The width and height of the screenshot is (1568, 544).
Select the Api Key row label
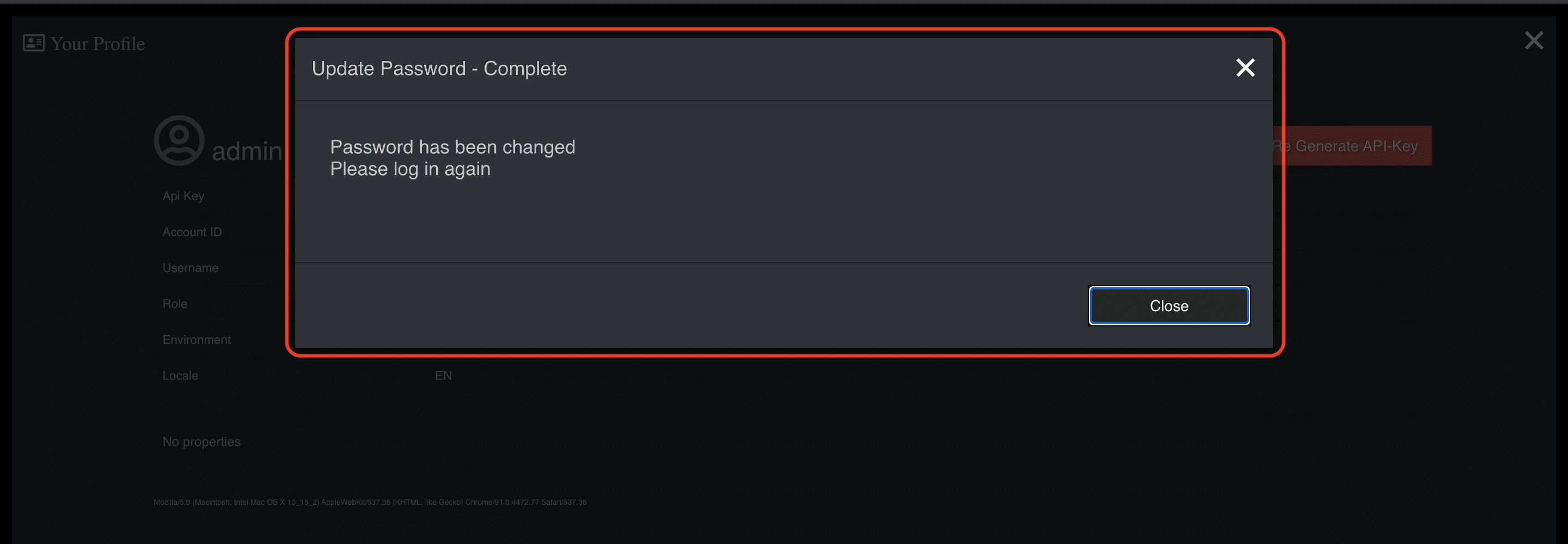(183, 196)
